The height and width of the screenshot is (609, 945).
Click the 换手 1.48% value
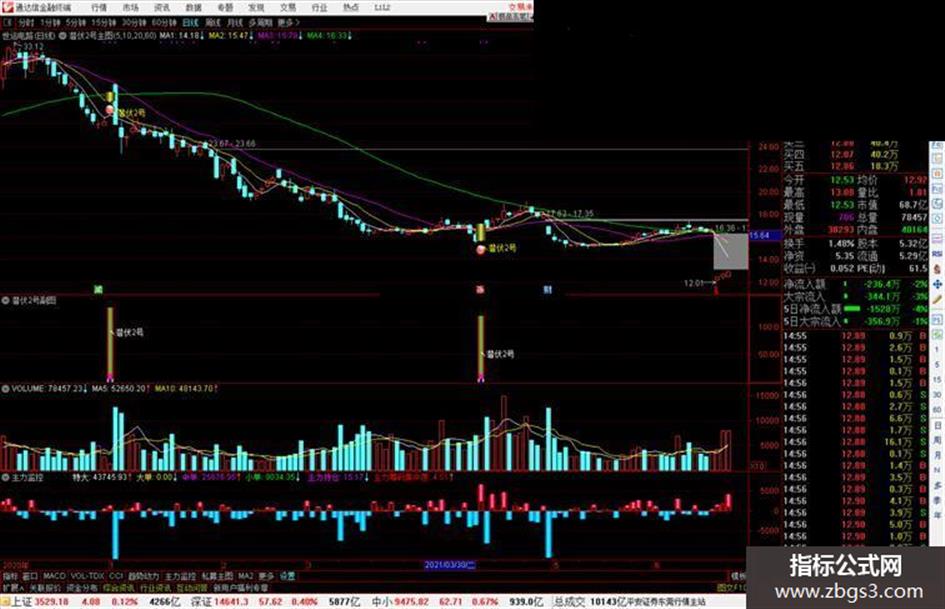pos(841,244)
